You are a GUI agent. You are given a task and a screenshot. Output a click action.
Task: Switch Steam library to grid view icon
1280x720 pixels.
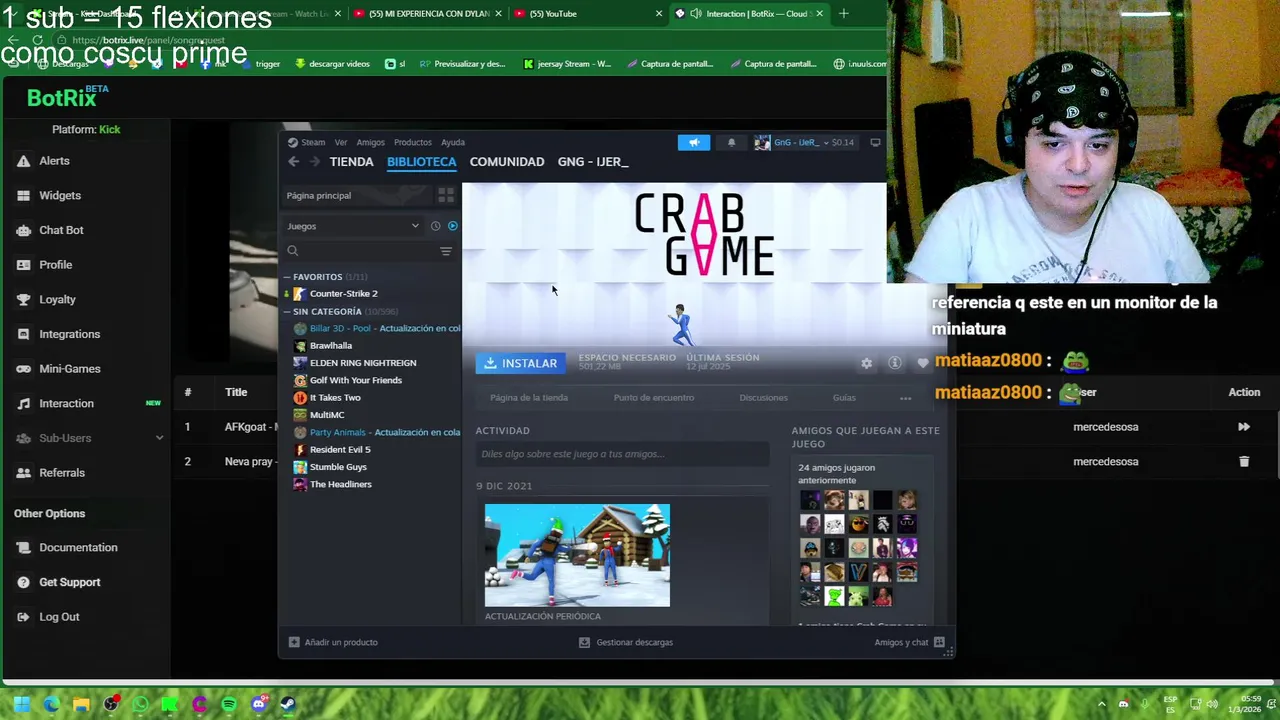tap(446, 195)
